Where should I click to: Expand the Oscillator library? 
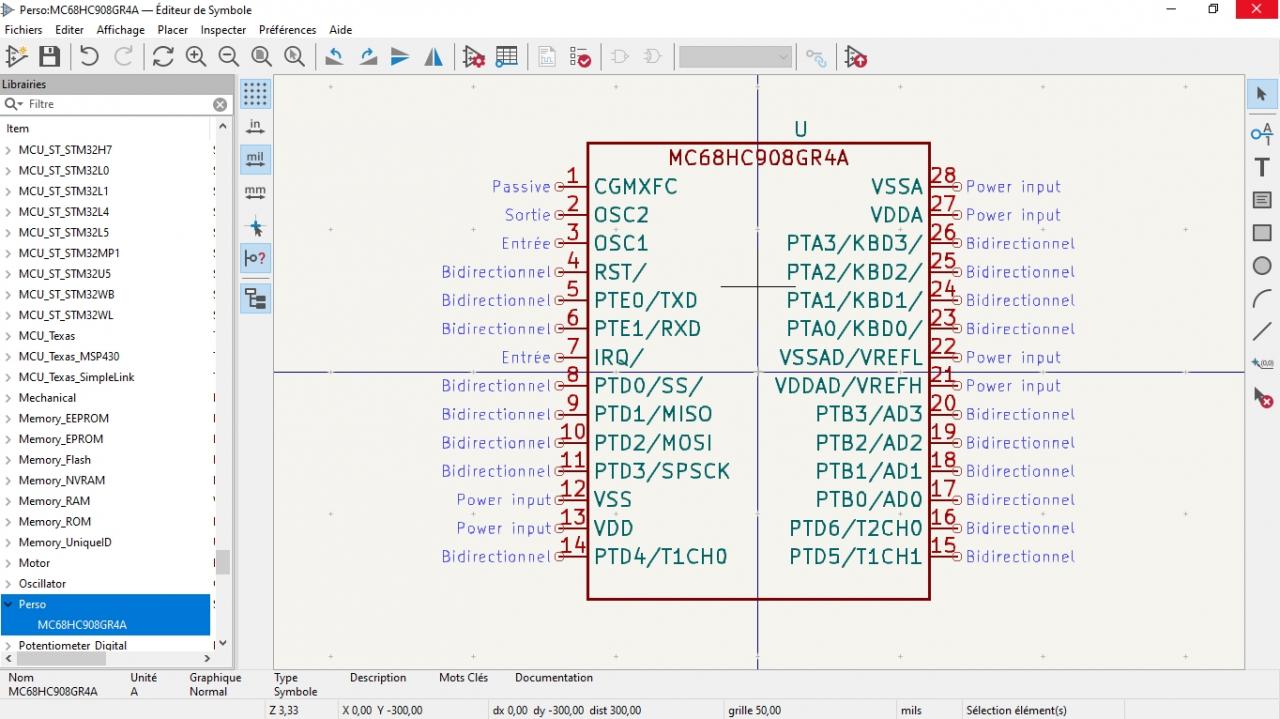tap(9, 584)
